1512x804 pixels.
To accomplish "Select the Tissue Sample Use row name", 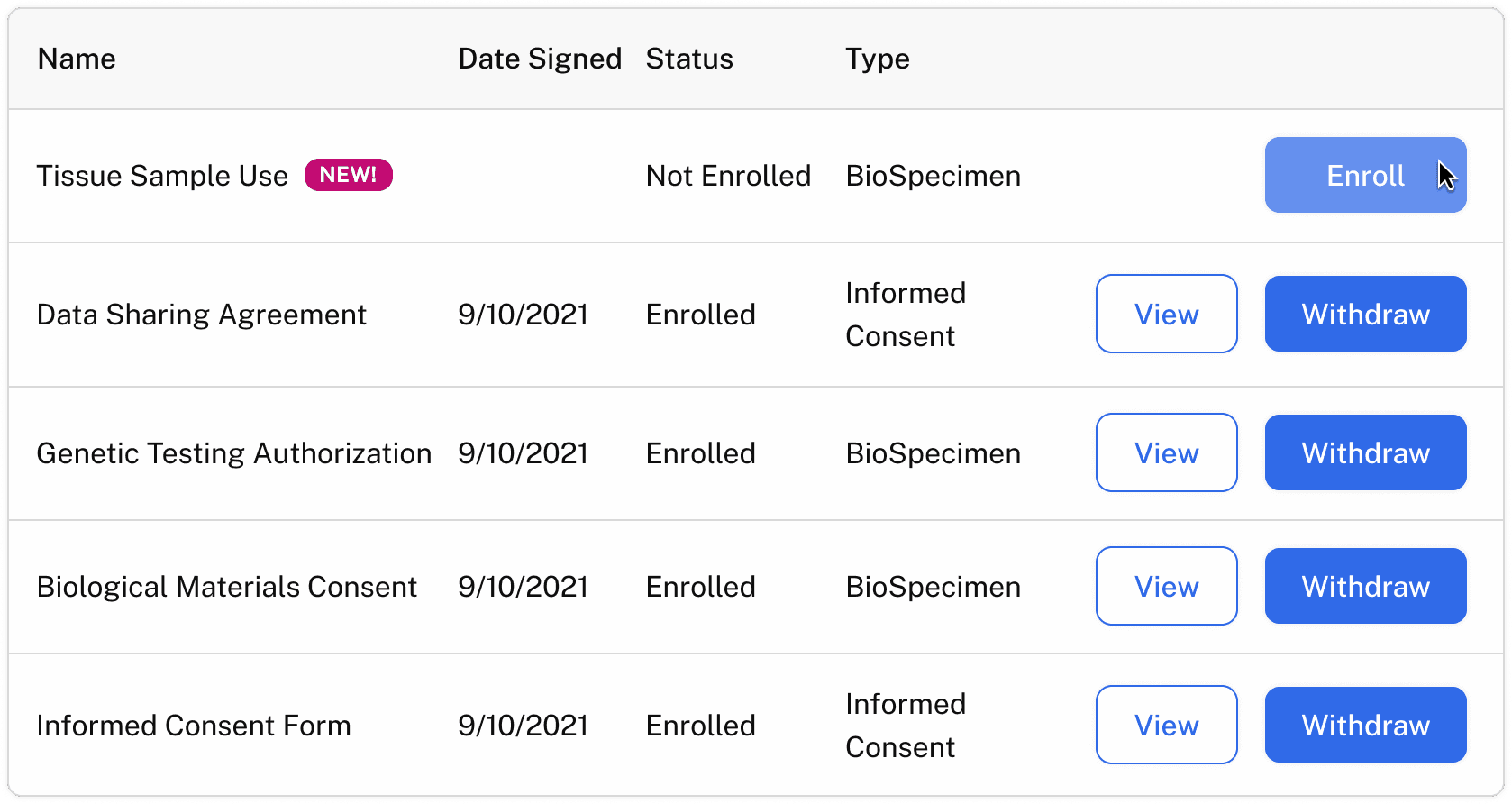I will pos(162,176).
